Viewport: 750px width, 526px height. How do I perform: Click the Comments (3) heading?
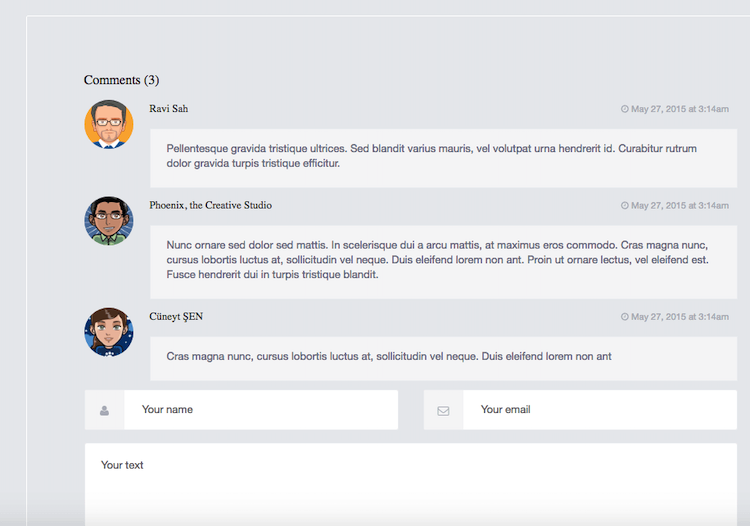pos(121,80)
